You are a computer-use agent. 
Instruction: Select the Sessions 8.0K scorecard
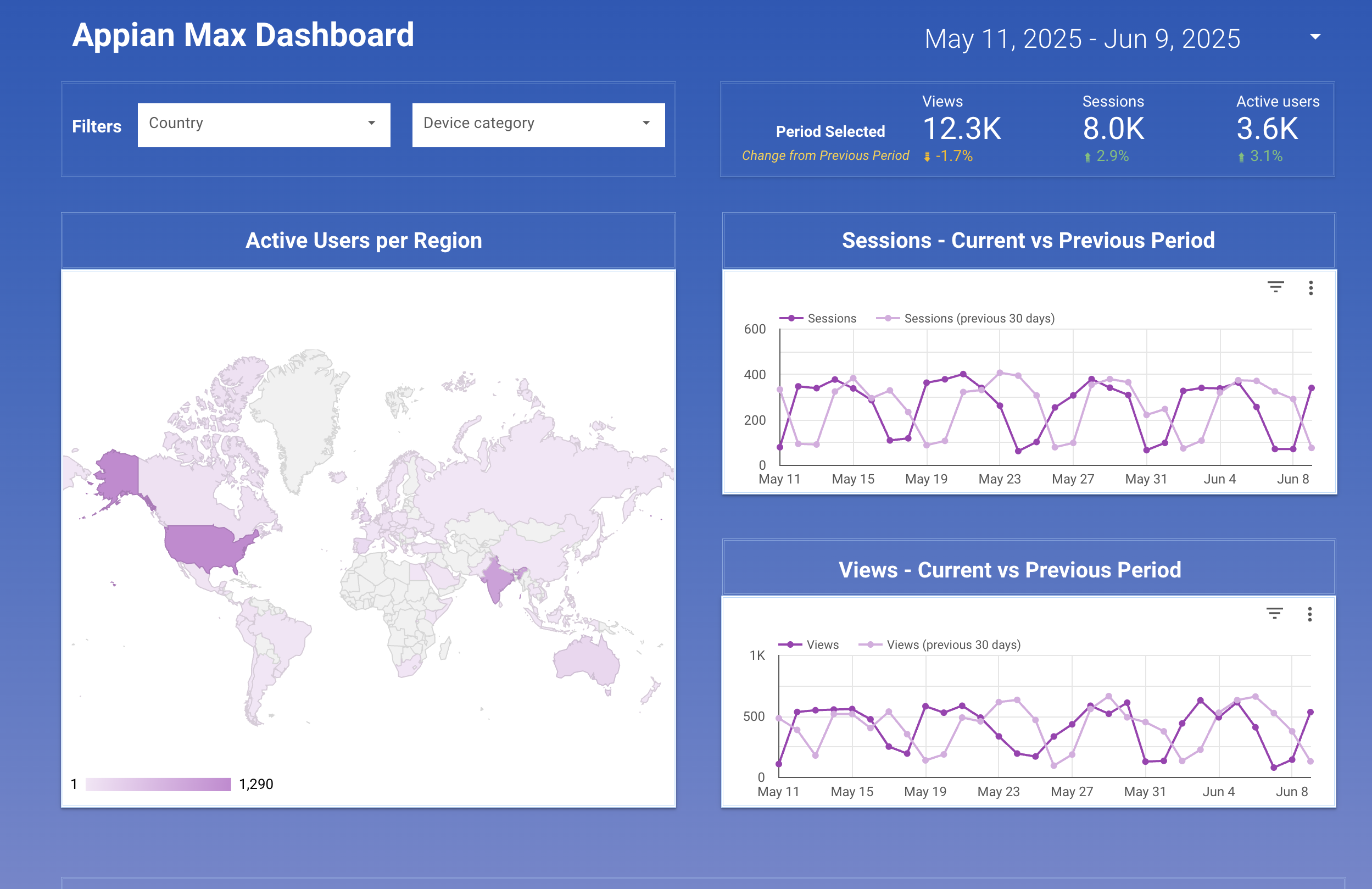pos(1113,128)
